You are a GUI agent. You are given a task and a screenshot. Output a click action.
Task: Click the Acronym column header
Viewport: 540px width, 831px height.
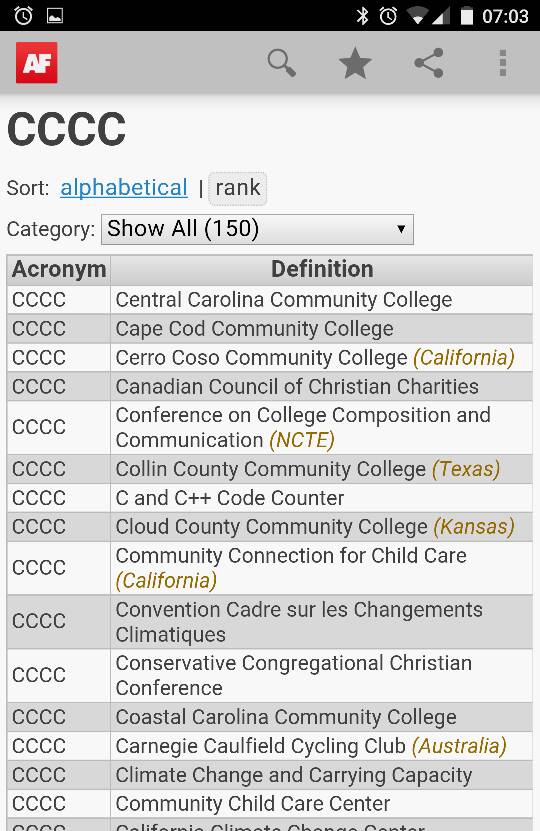pos(59,269)
